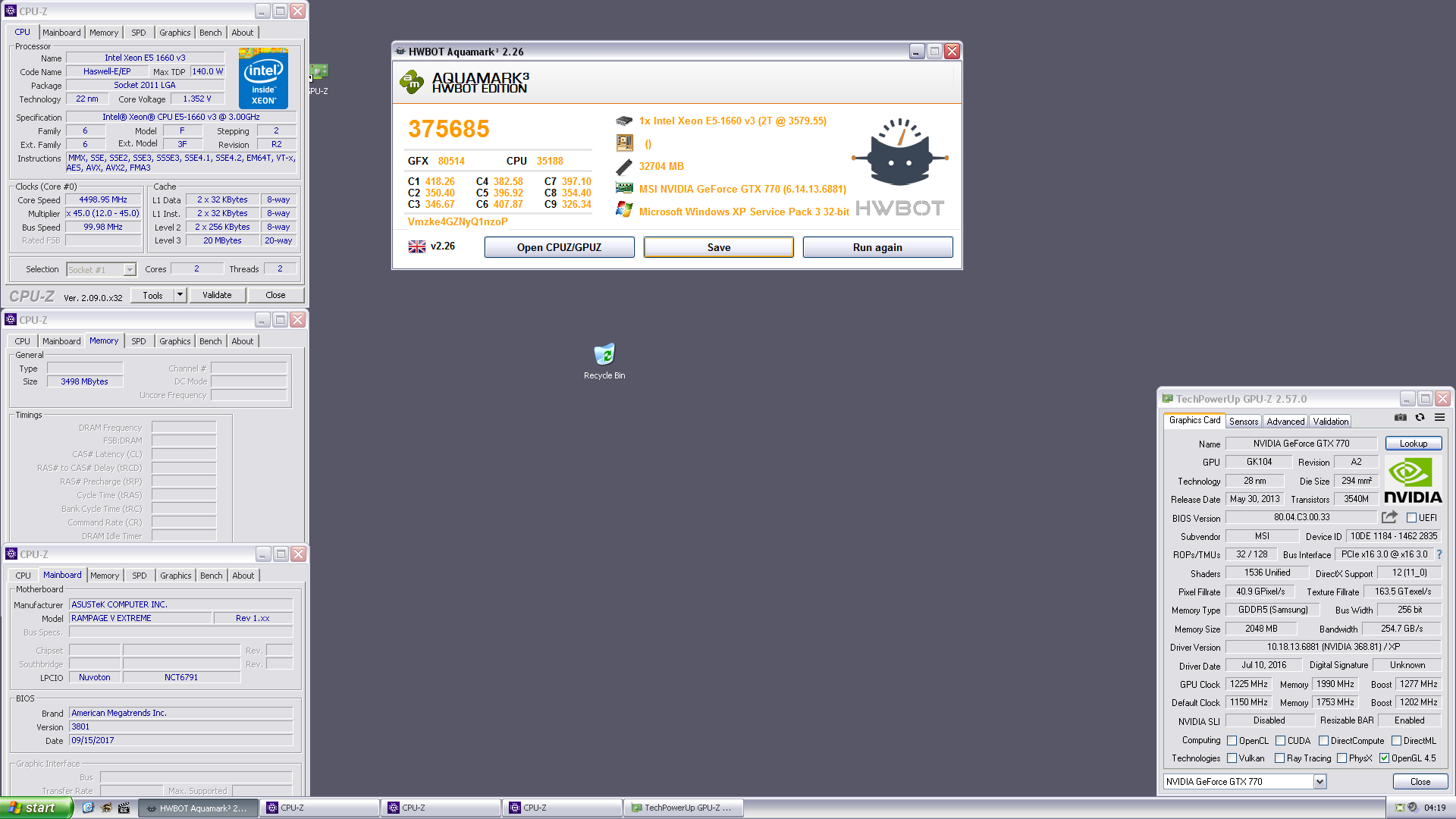Click the HWBOT cat mascot logo

[x=899, y=152]
